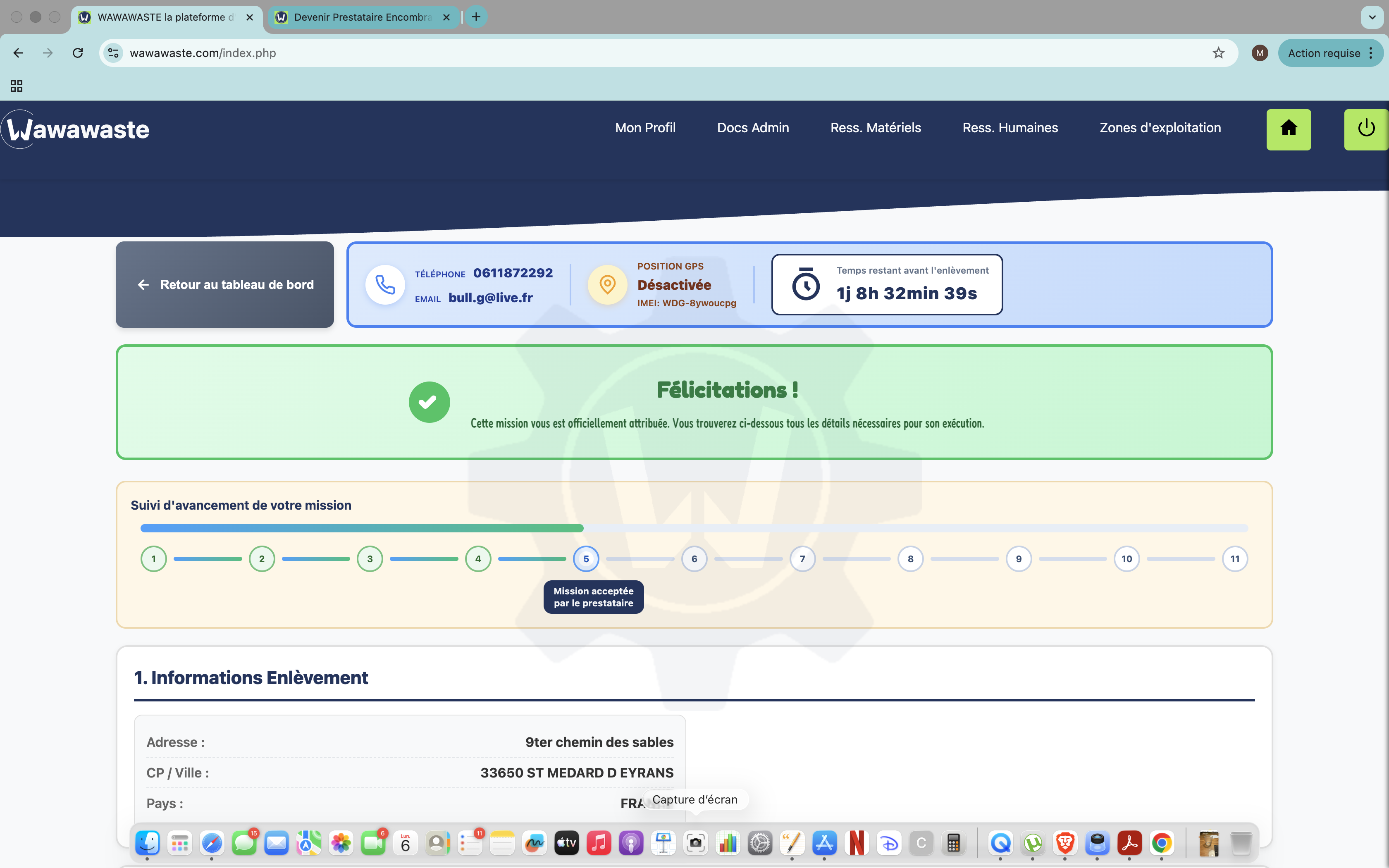Open the Docs Admin menu
Viewport: 1389px width, 868px height.
753,127
